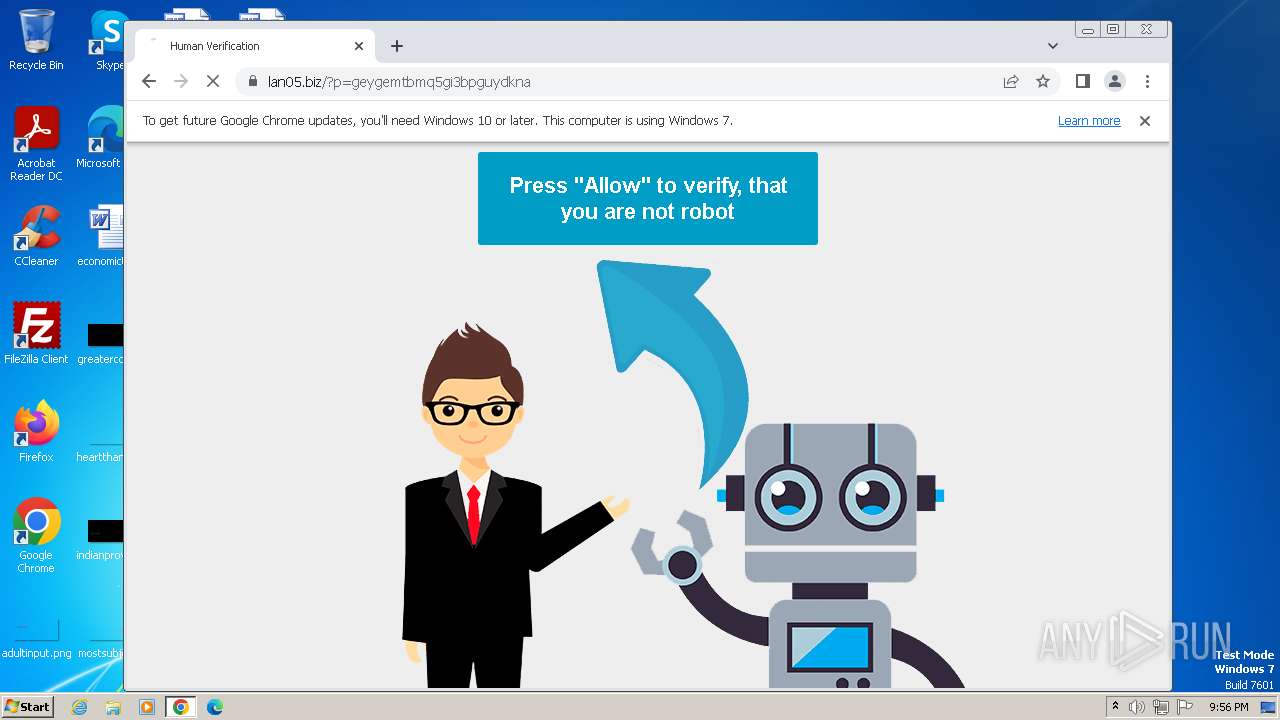Open the Microsoft Edge desktop shortcut
The height and width of the screenshot is (720, 1280).
click(x=102, y=138)
